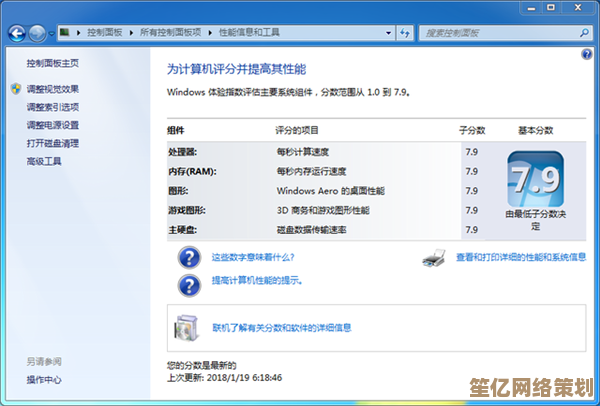Click shield icon beside 调整视觉效果
Viewport: 600px width, 406px height.
click(x=16, y=89)
